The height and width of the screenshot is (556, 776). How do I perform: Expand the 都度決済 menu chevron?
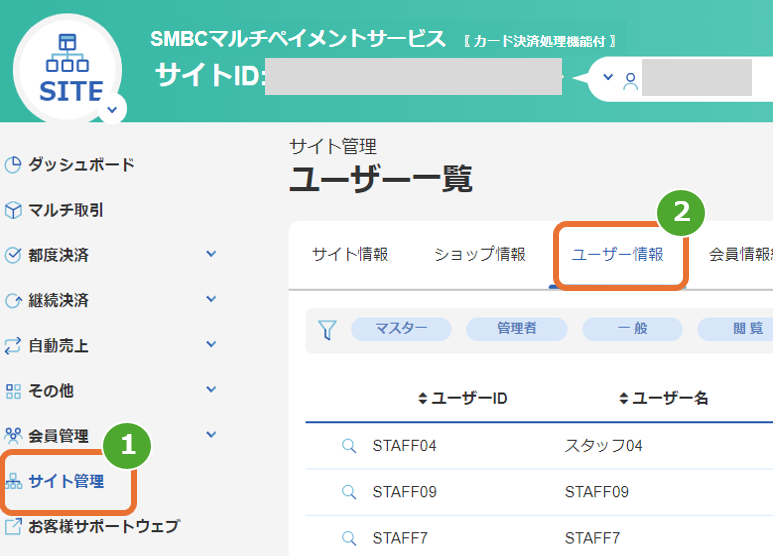tap(211, 254)
